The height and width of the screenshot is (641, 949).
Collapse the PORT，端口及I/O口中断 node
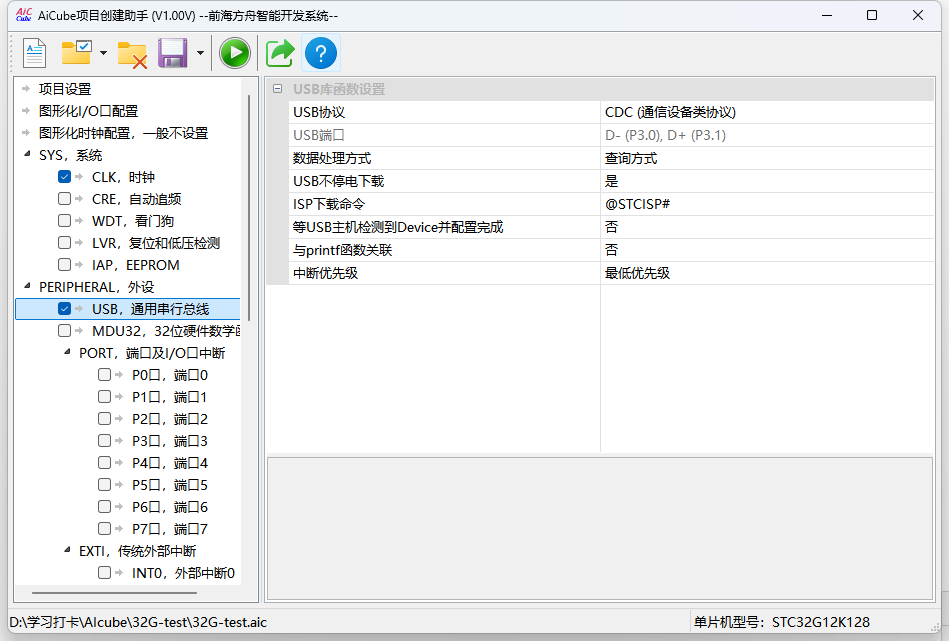(x=67, y=352)
